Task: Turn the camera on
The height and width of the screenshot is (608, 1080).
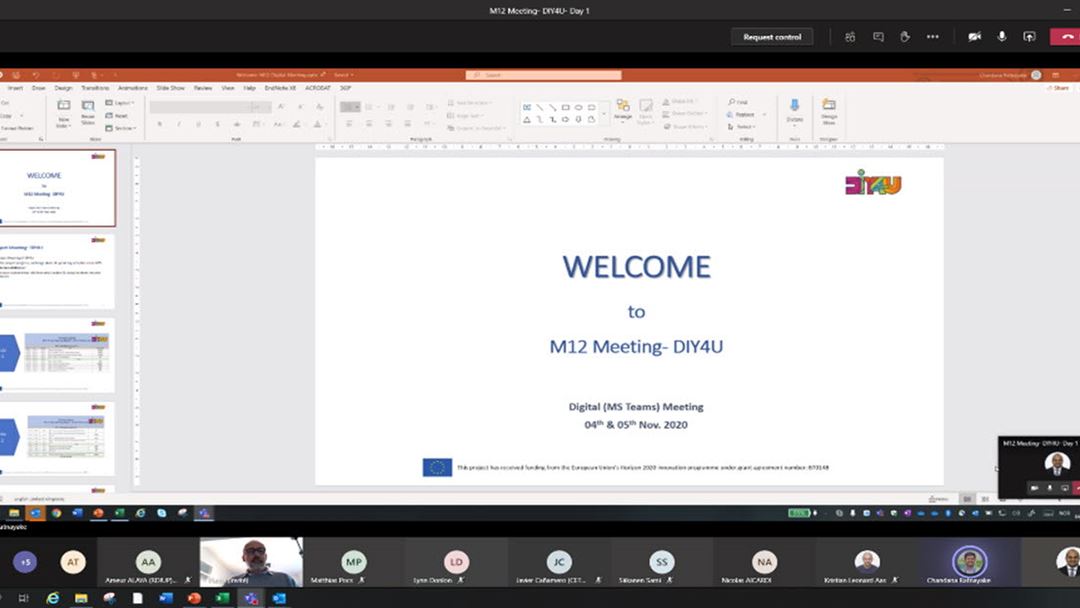Action: tap(974, 37)
